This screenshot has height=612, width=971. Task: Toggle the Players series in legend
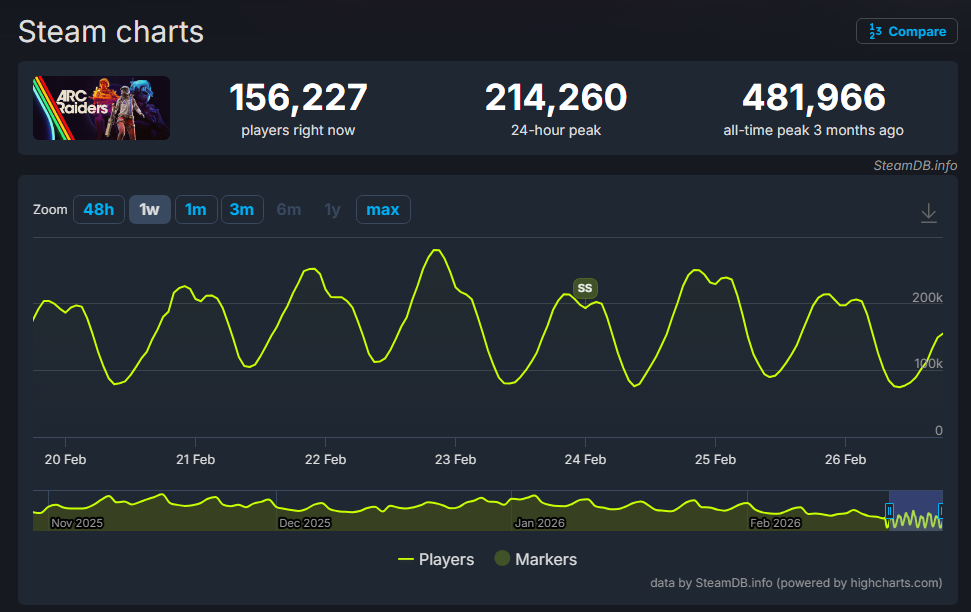(x=436, y=559)
